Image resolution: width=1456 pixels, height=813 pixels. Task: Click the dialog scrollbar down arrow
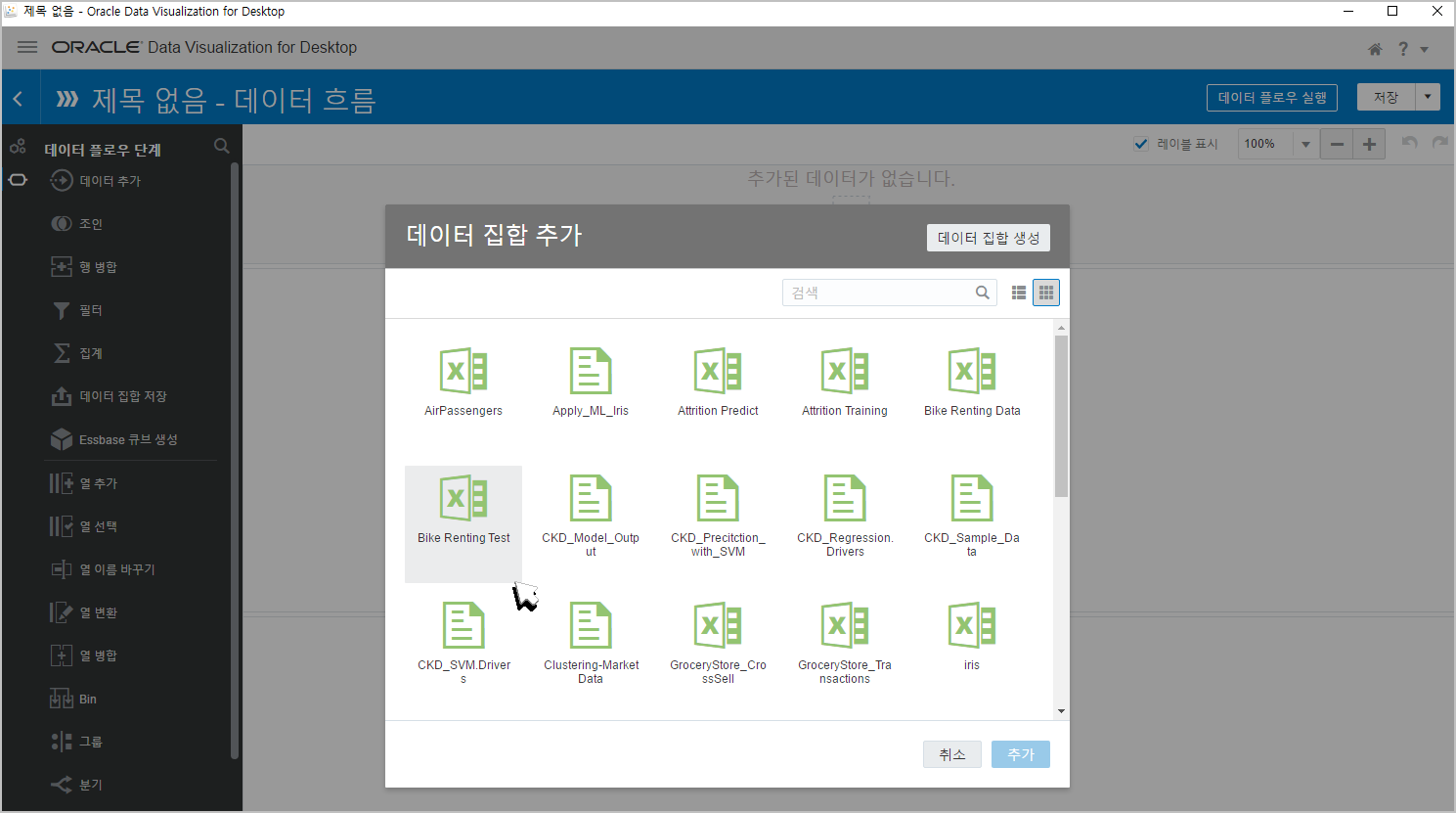click(x=1061, y=711)
